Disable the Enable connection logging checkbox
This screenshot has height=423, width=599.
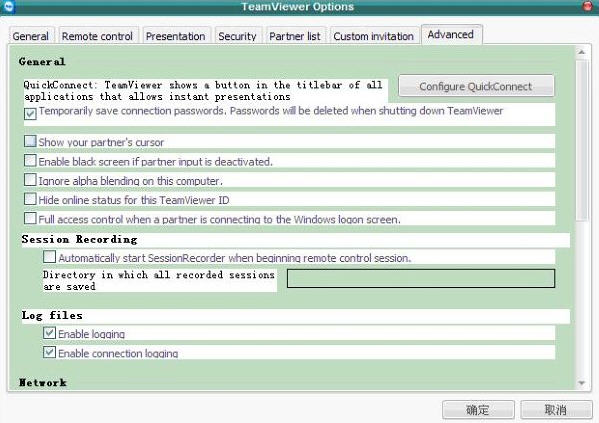[x=49, y=352]
